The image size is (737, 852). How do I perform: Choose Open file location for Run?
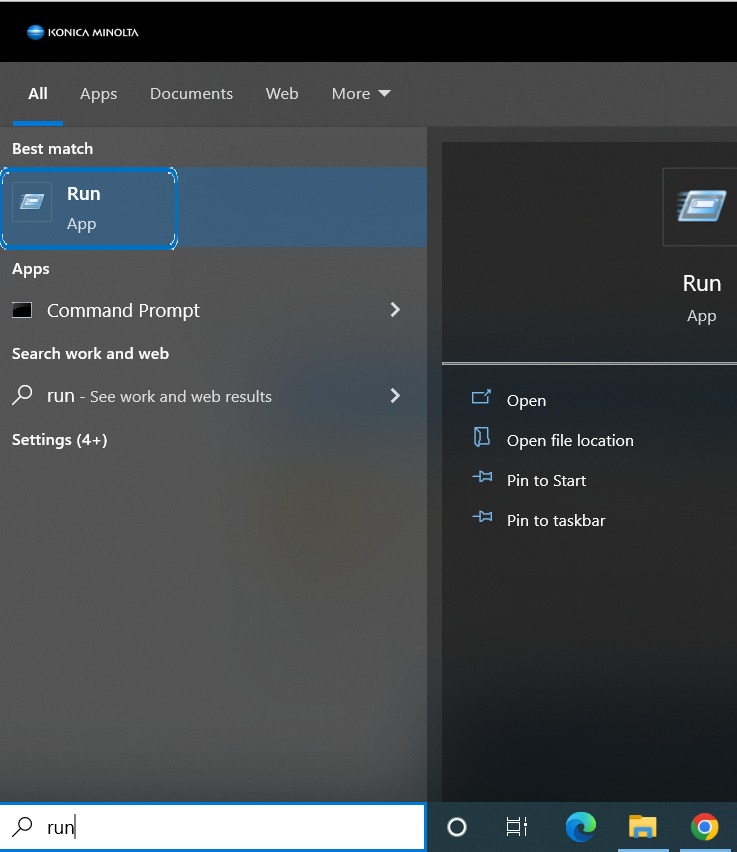pyautogui.click(x=569, y=440)
